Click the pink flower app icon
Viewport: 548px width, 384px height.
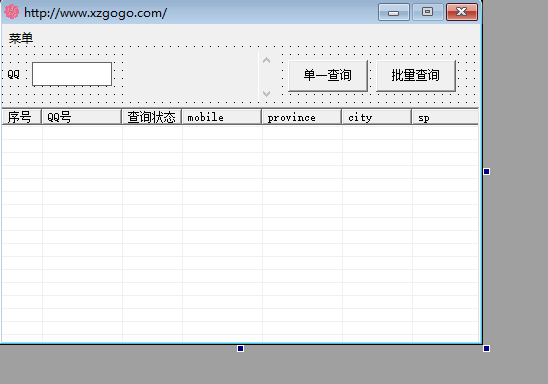point(12,12)
